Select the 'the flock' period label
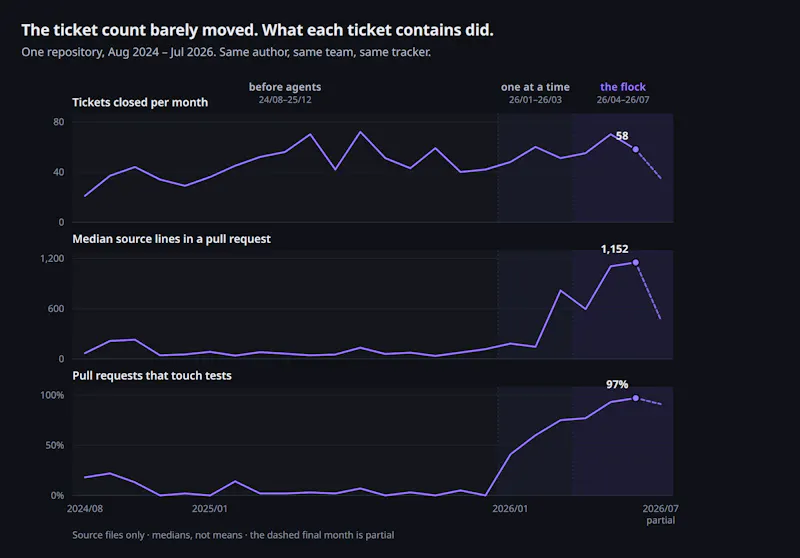The height and width of the screenshot is (558, 800). [x=622, y=87]
